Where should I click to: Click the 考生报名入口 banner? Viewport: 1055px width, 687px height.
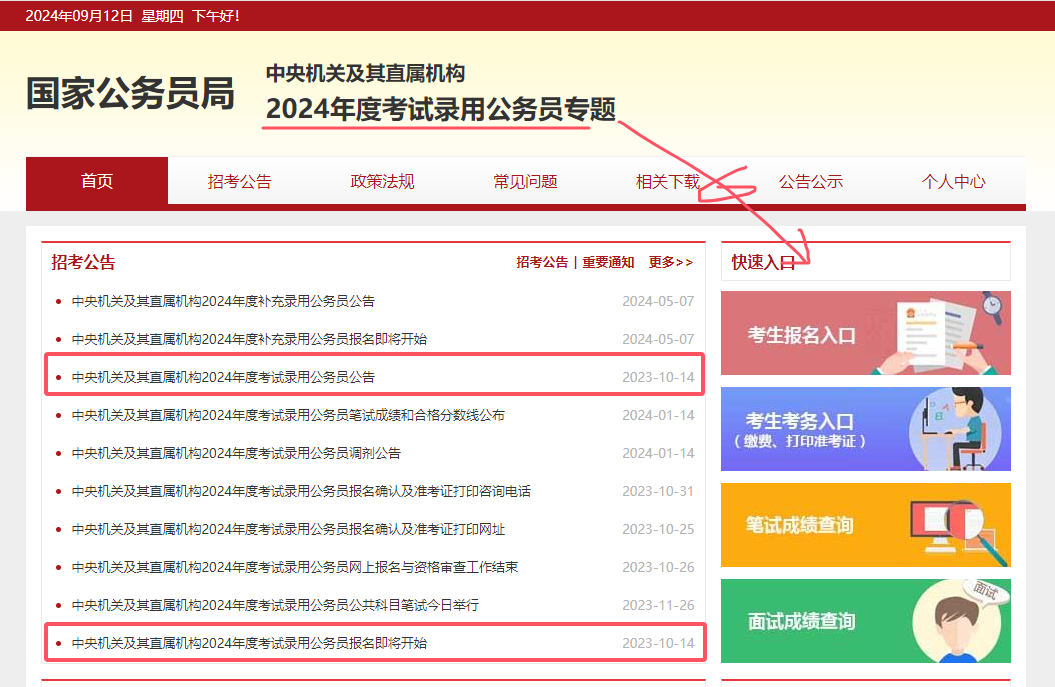click(x=865, y=333)
